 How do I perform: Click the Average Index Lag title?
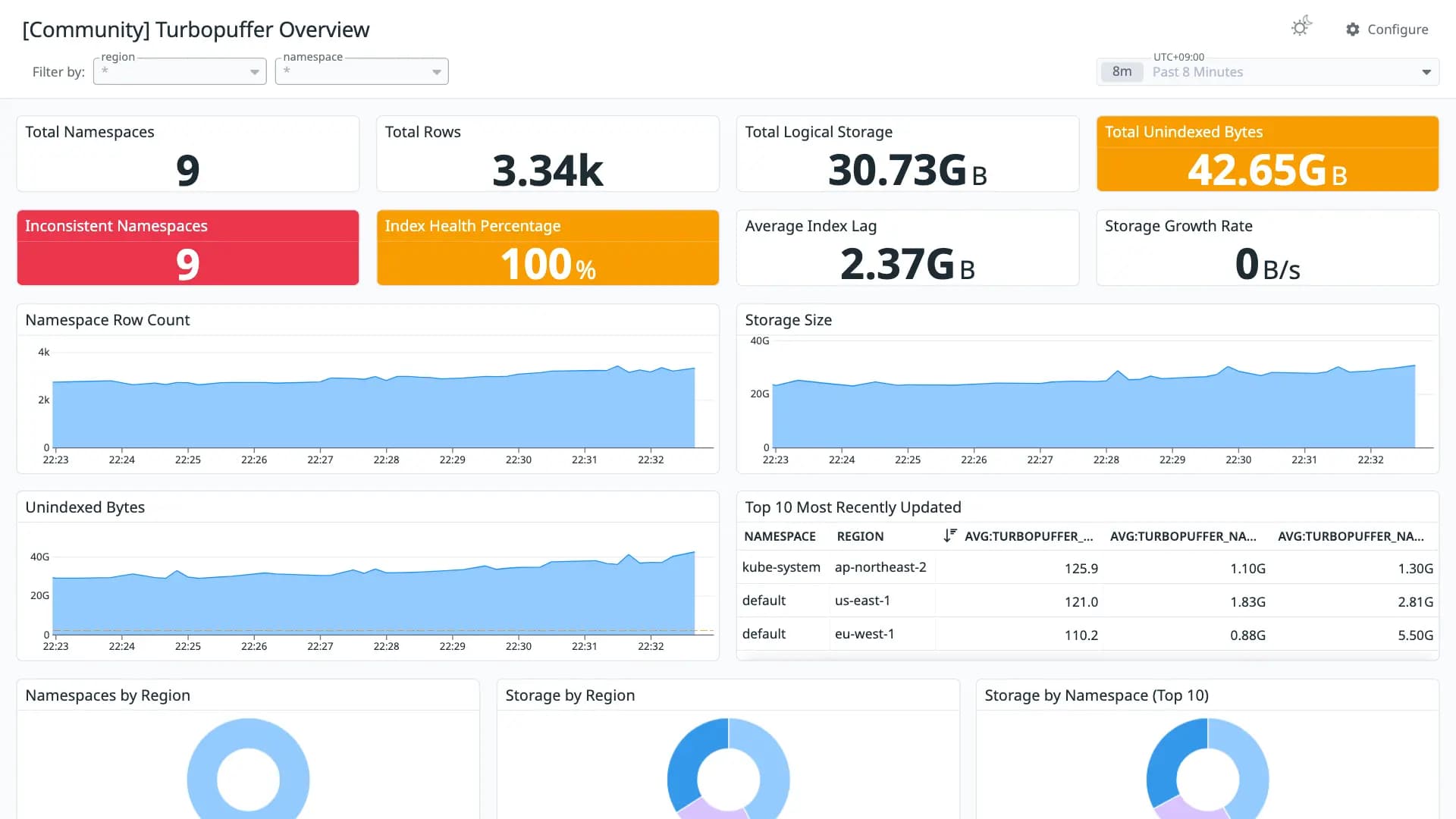point(811,226)
